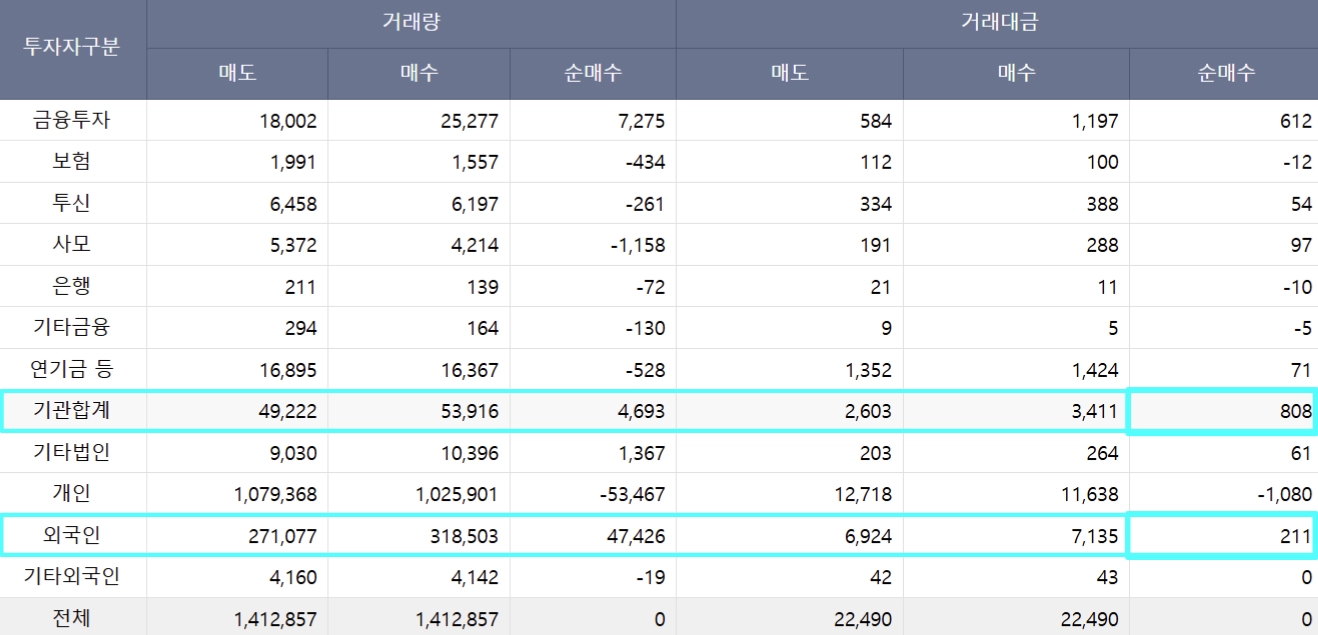Click the 매도 header under 거래대금
Viewport: 1318px width, 635px height.
click(x=790, y=73)
